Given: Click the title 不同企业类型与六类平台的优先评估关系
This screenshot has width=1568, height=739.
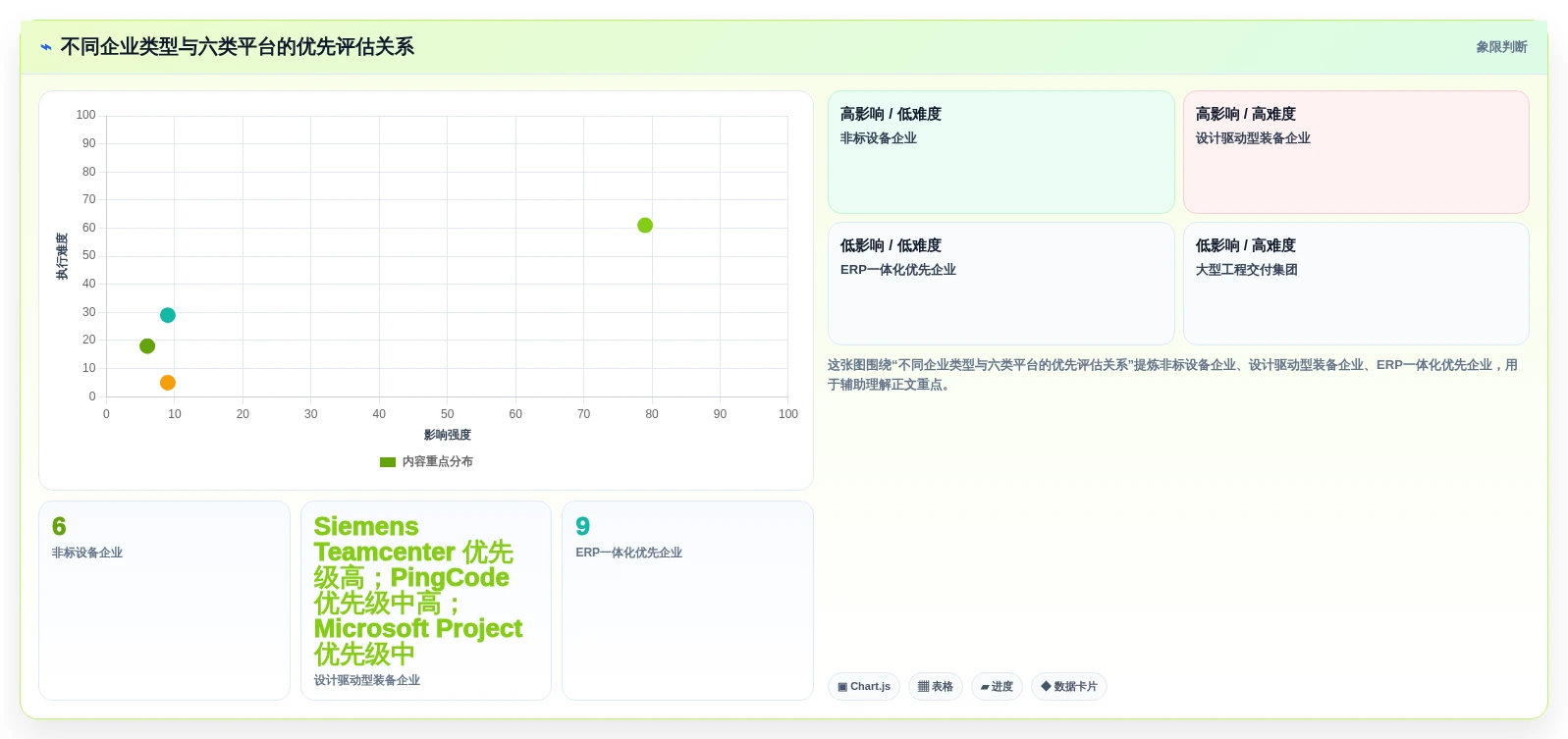Looking at the screenshot, I should (x=237, y=47).
